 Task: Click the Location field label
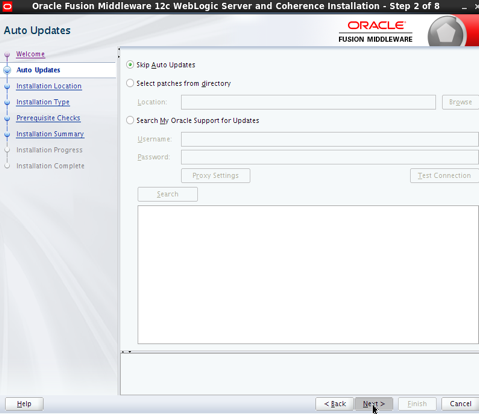152,102
